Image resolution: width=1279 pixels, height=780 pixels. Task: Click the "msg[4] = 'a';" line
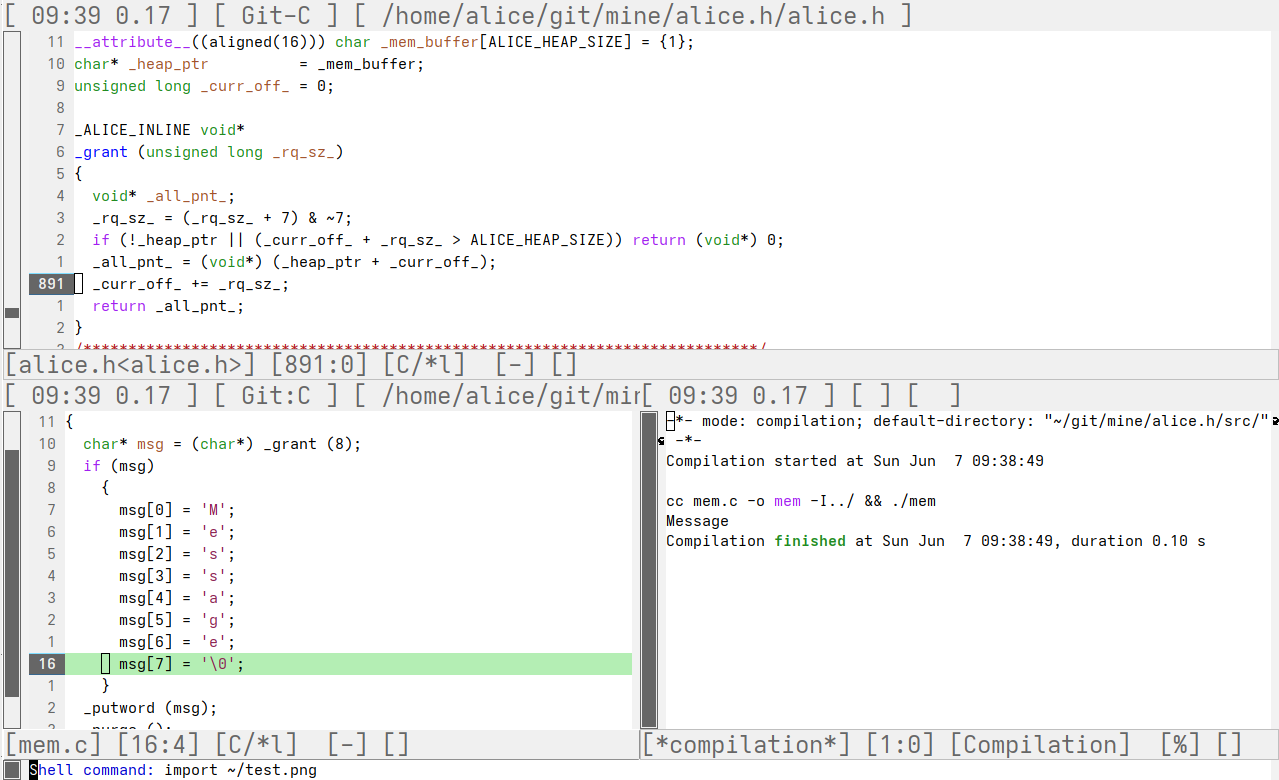point(177,598)
